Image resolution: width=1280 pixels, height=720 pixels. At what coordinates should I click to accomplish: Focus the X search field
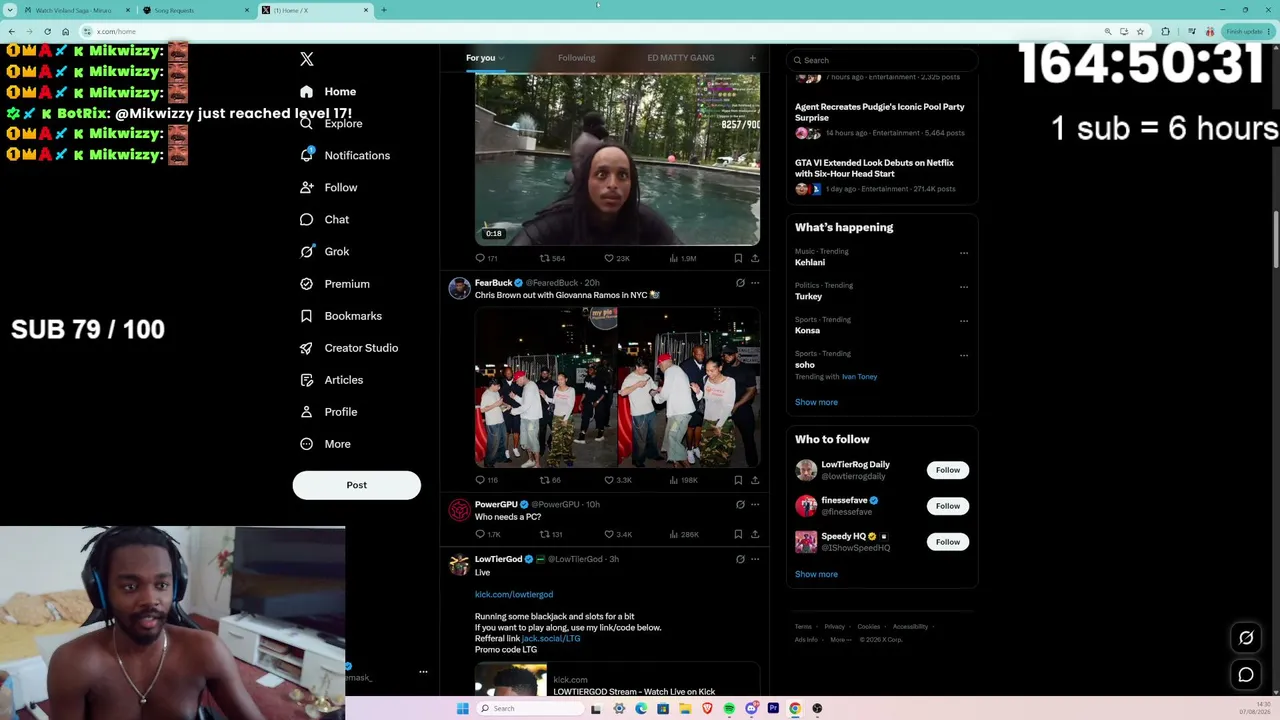(882, 60)
